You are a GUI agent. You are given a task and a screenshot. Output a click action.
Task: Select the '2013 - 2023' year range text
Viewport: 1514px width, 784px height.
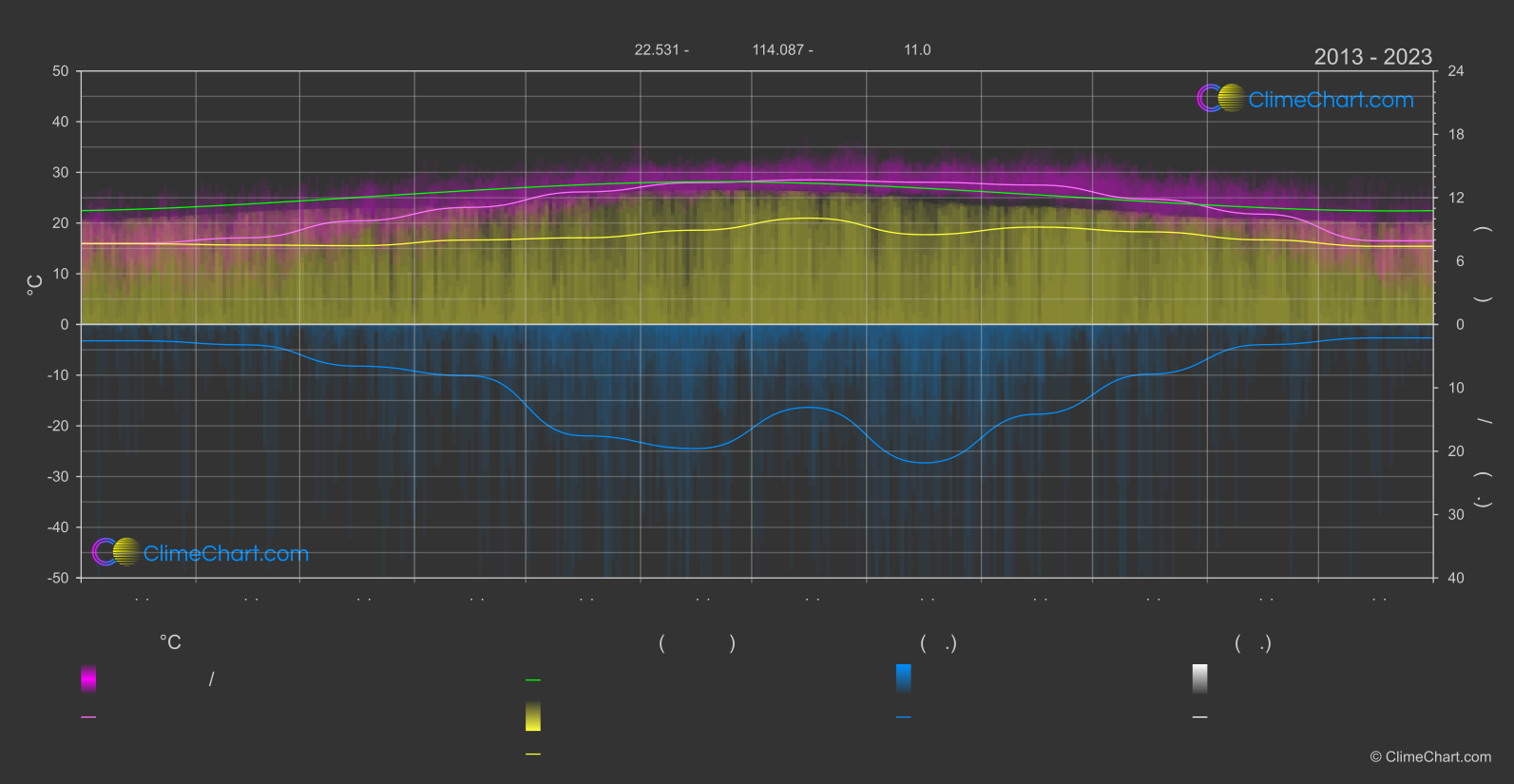(x=1372, y=57)
